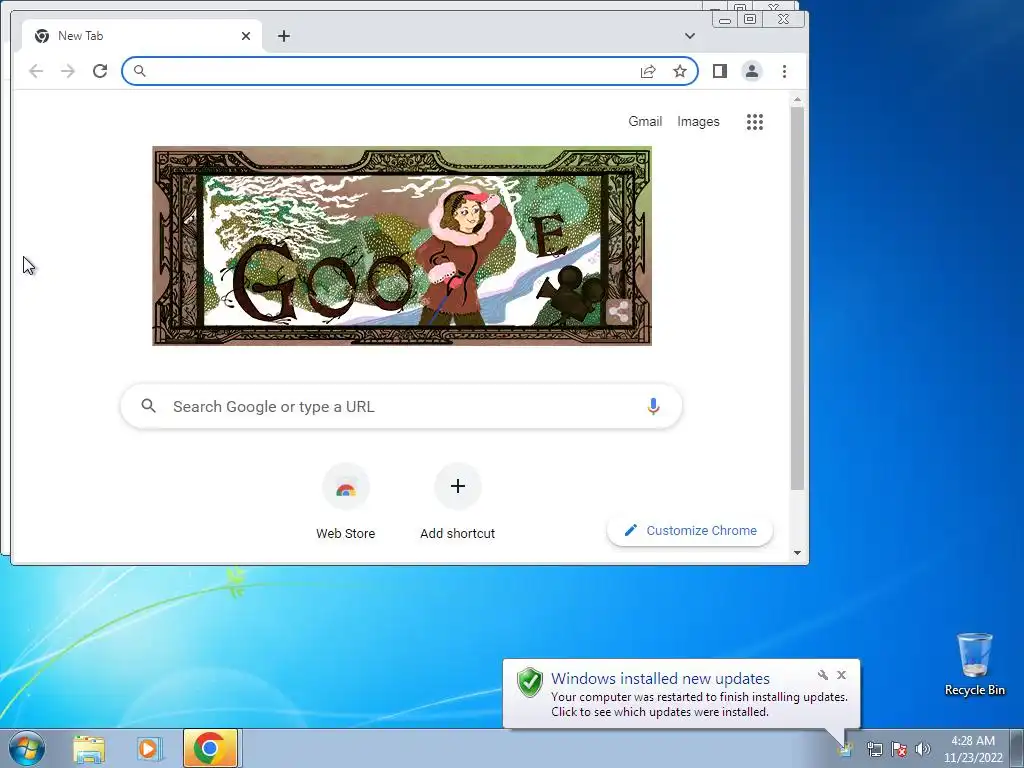Click the taskbar clock showing 4:28 AM

(x=972, y=749)
